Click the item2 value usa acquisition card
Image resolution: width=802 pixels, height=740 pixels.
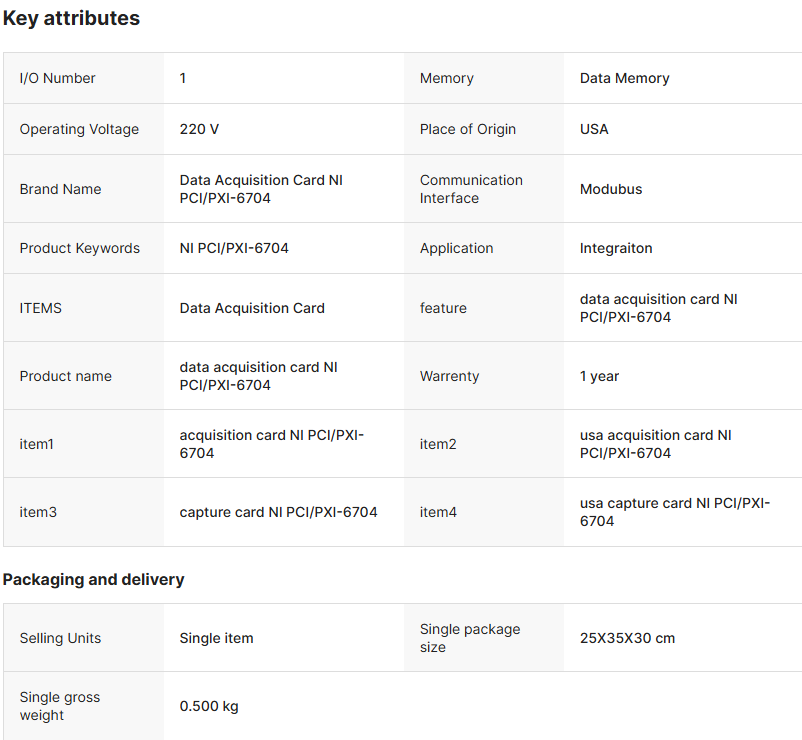tap(655, 444)
